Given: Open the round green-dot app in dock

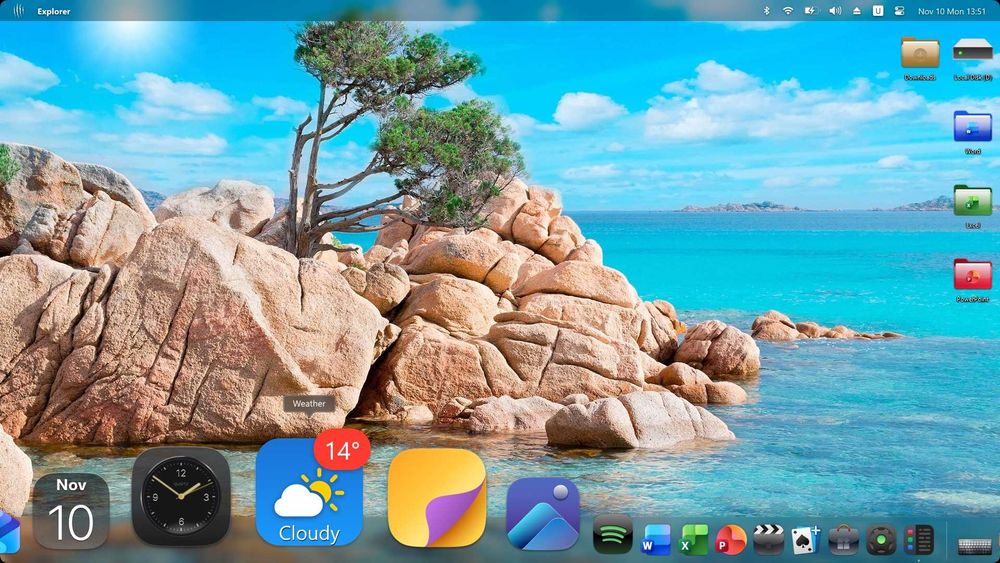Looking at the screenshot, I should click(x=881, y=539).
